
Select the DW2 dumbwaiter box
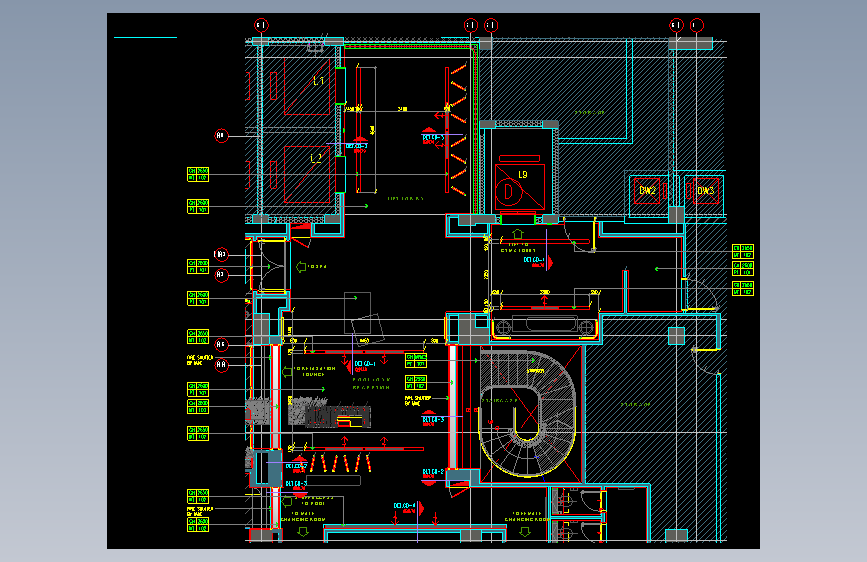[x=647, y=190]
